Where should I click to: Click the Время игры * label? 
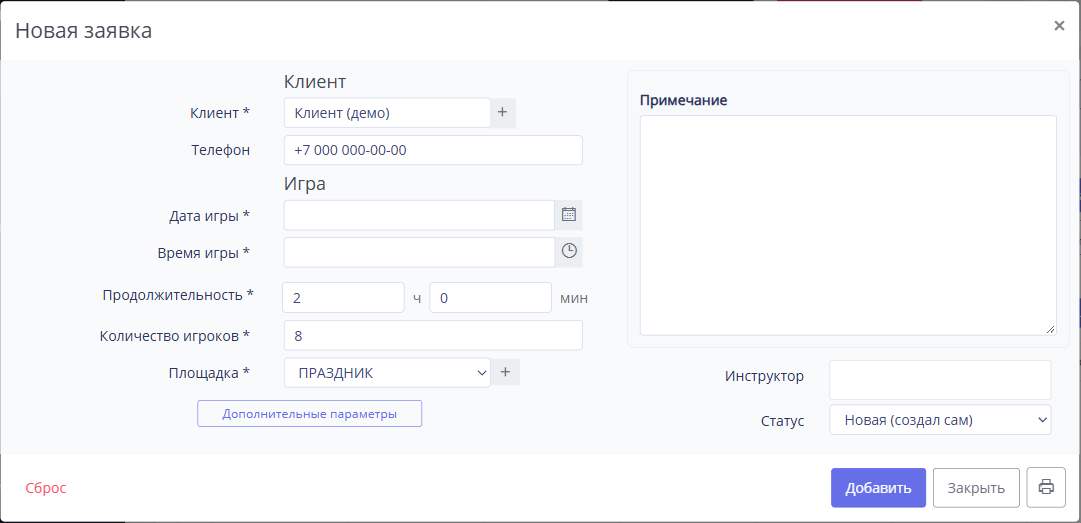point(203,253)
